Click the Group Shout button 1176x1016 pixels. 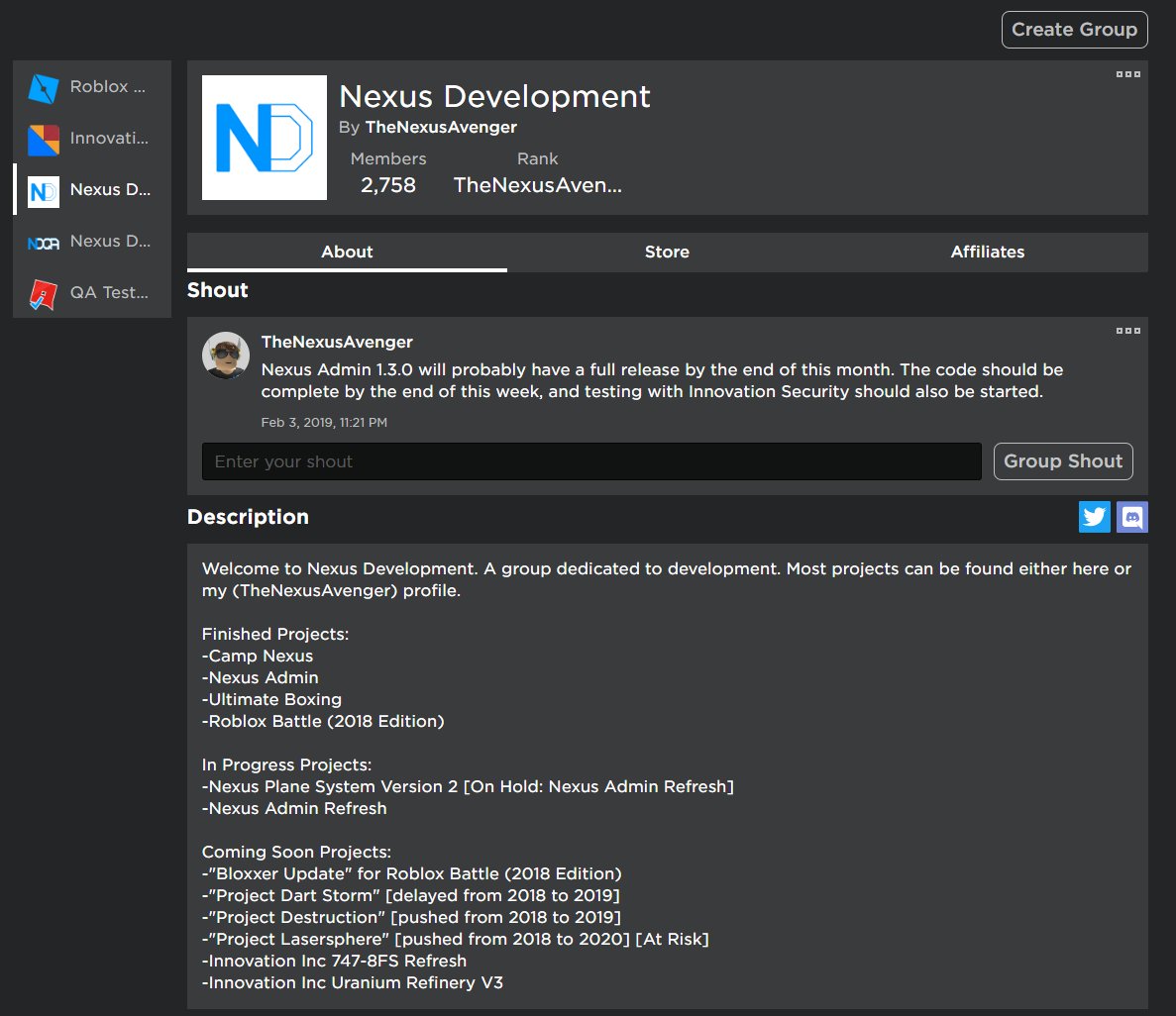(1063, 461)
